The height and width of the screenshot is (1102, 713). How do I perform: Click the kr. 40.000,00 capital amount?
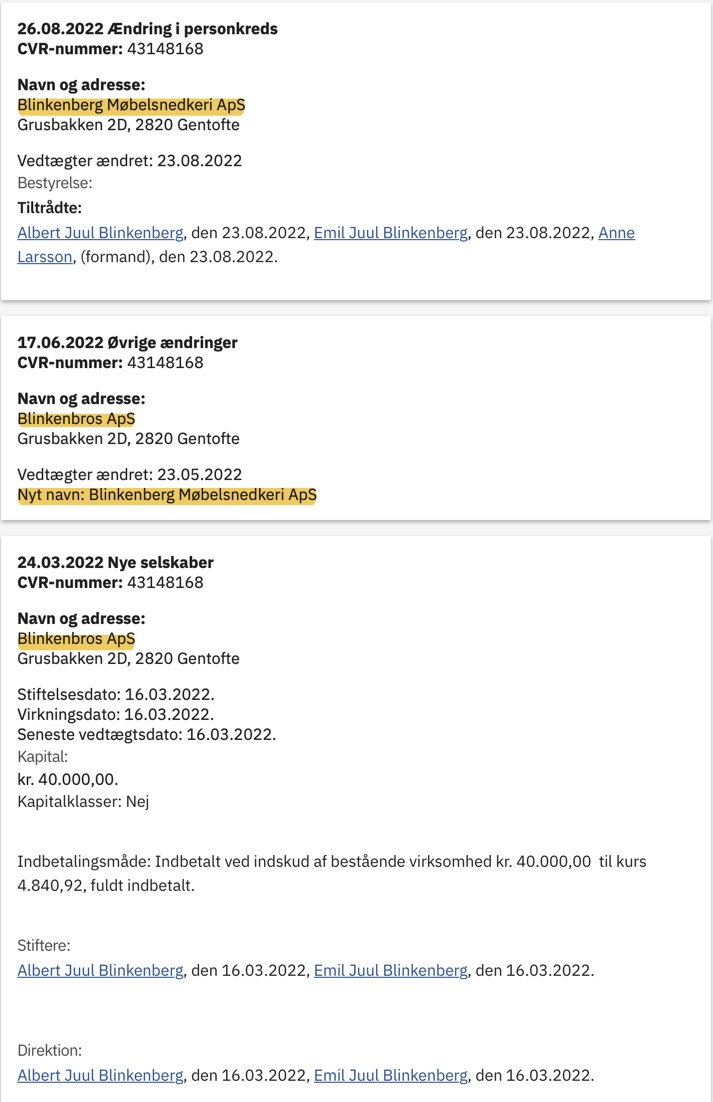[68, 779]
